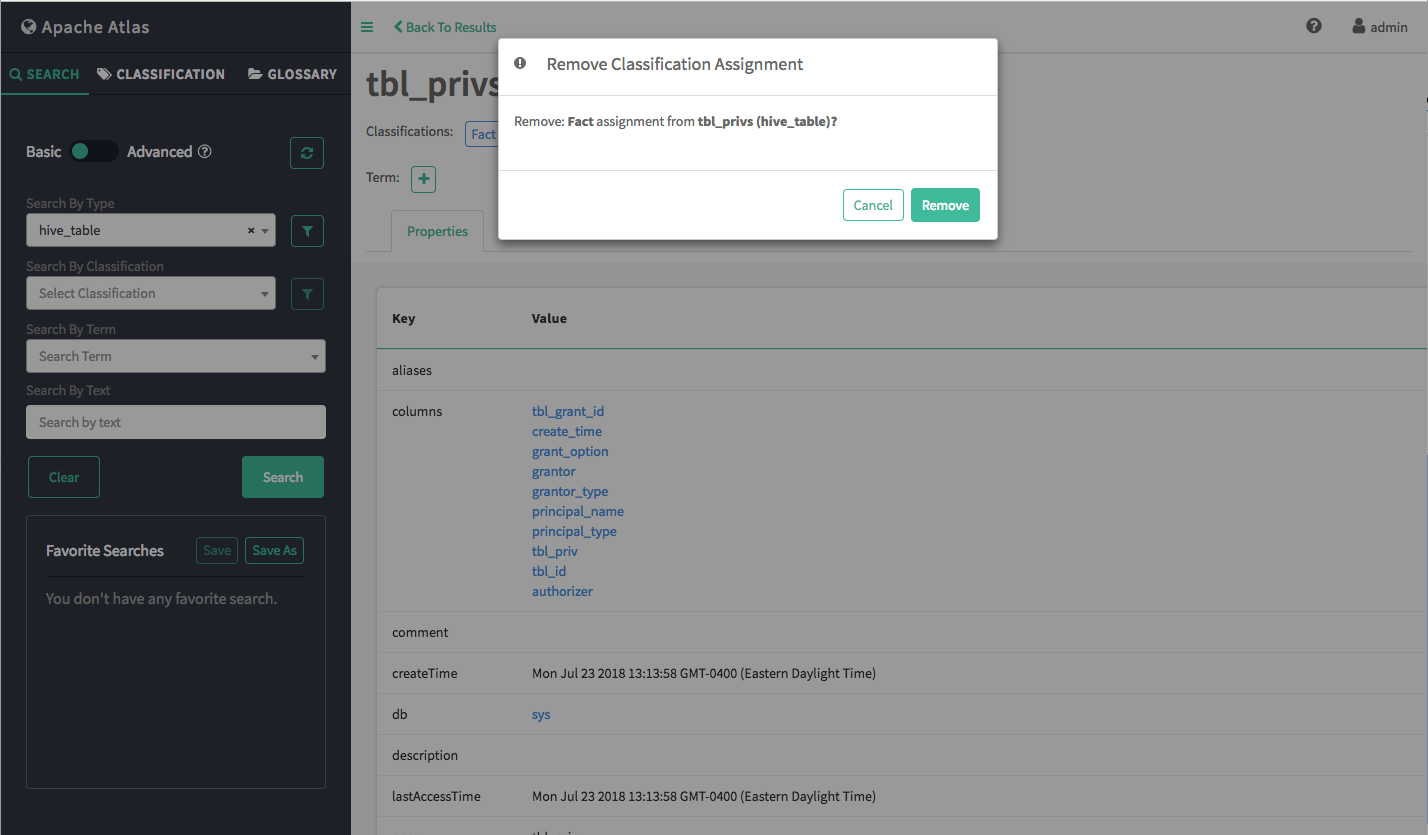1428x835 pixels.
Task: Switch to the GLOSSARY tab
Action: (292, 74)
